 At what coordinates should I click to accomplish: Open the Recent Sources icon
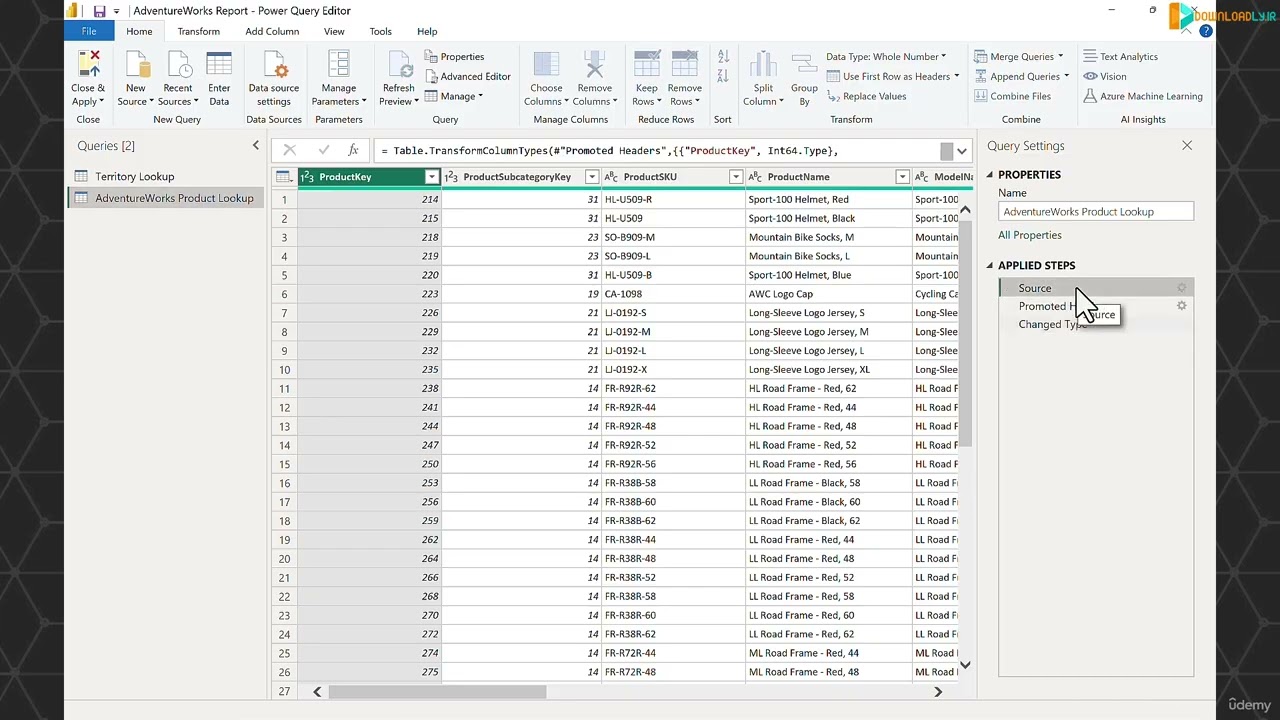[x=178, y=65]
